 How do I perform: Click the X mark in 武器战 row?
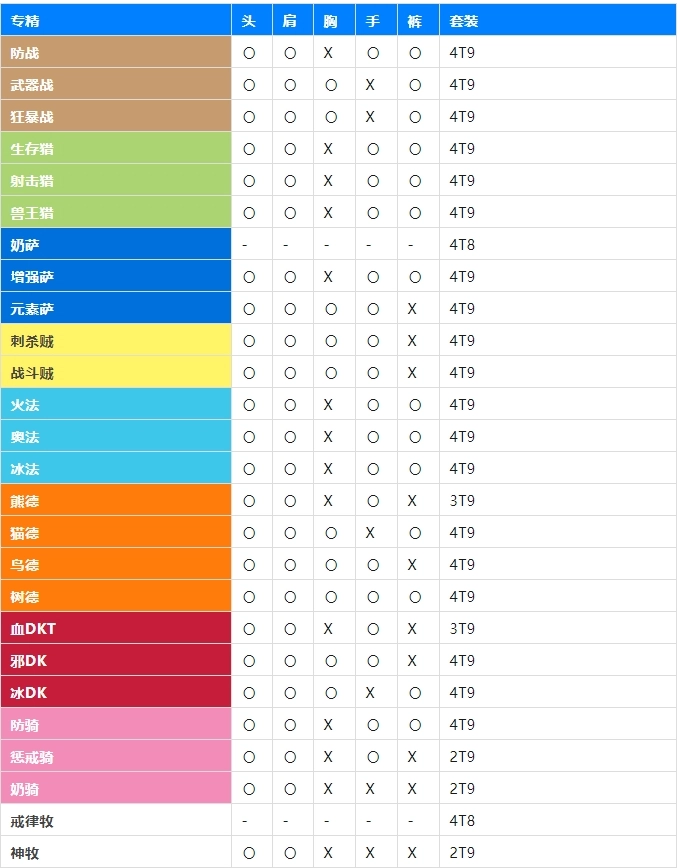click(x=370, y=85)
